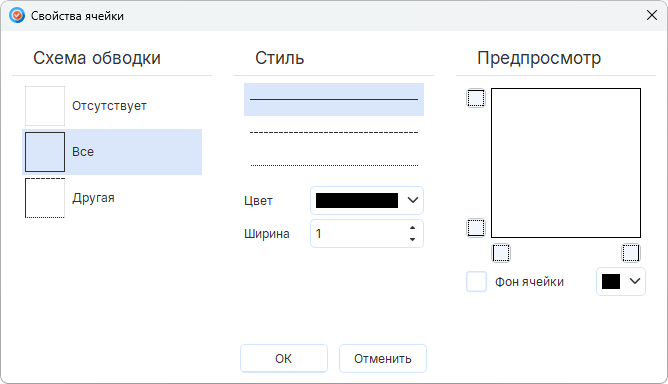Click the application icon in title bar
668x384 pixels.
[17, 16]
